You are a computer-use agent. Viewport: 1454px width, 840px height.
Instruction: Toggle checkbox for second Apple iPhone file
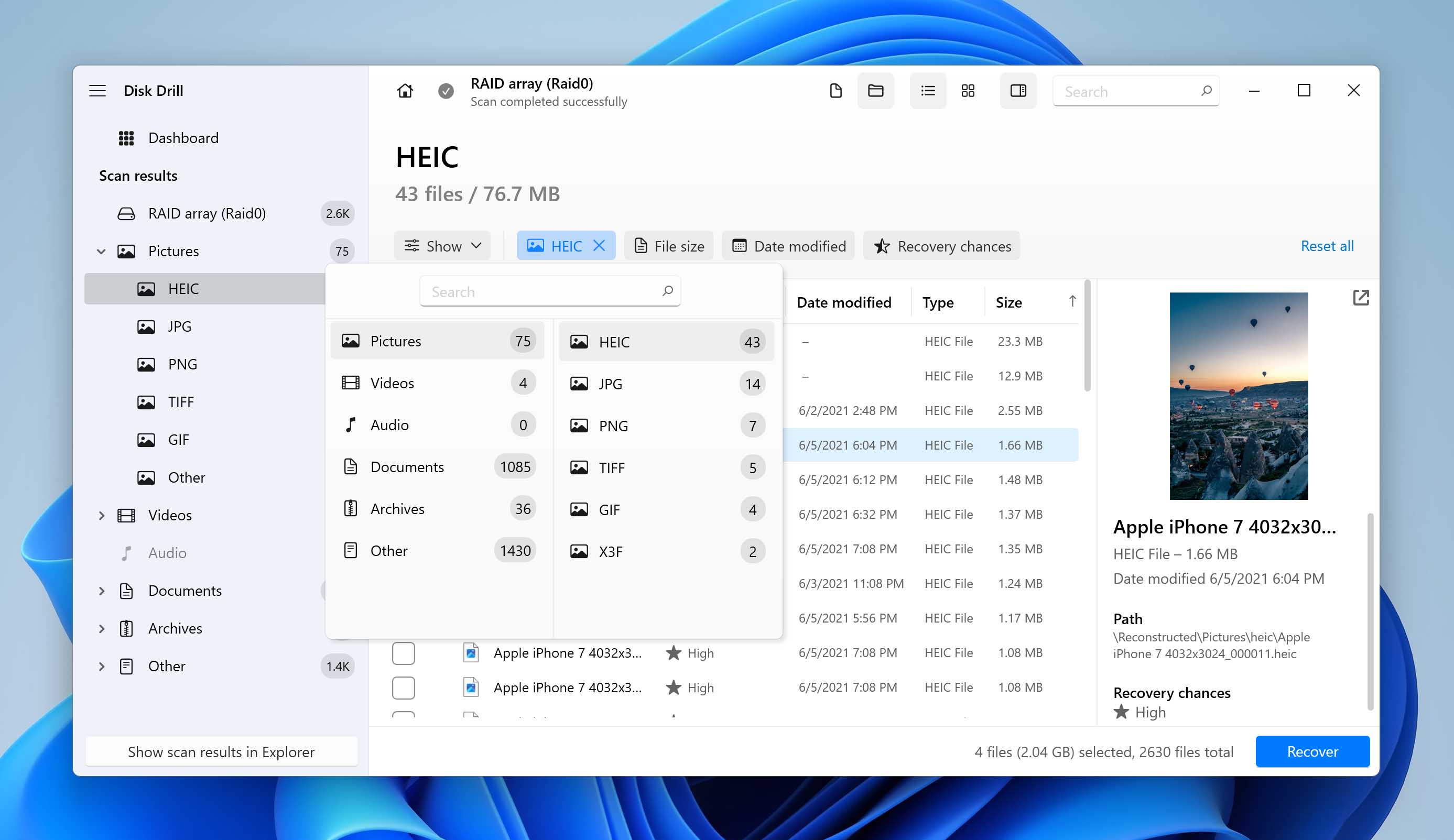pos(404,687)
